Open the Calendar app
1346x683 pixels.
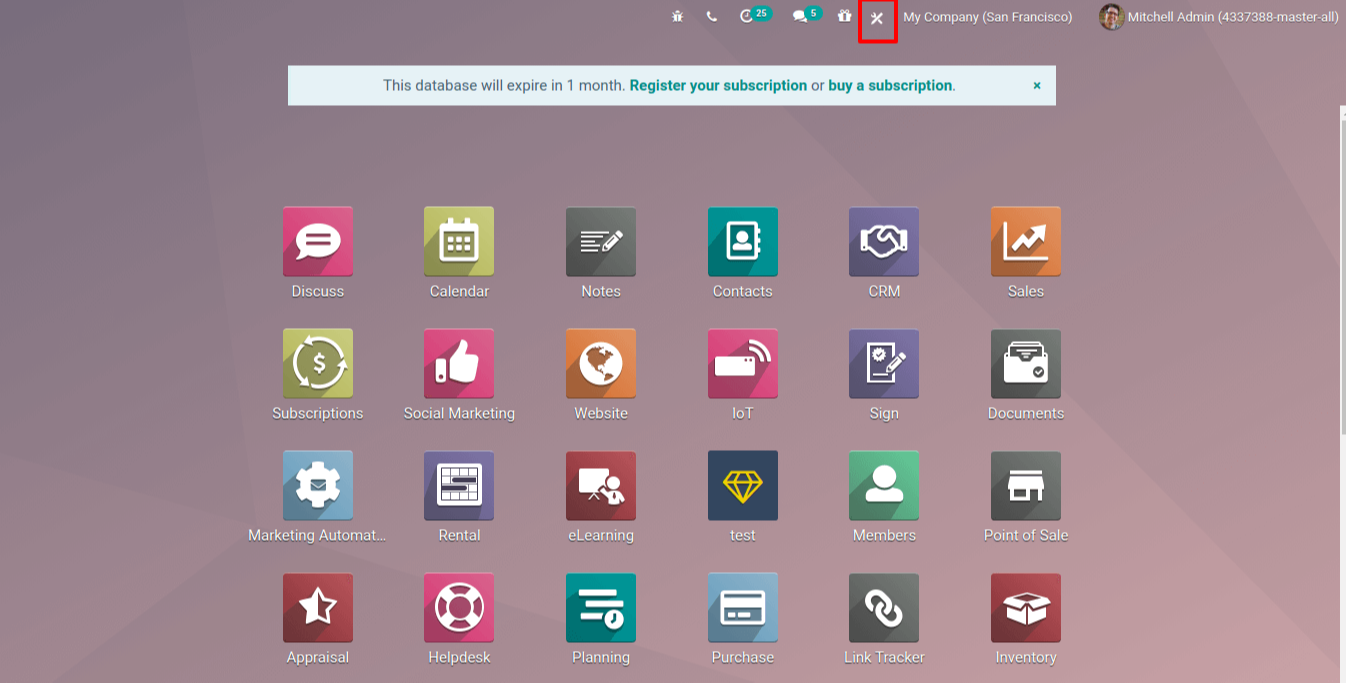pyautogui.click(x=459, y=242)
